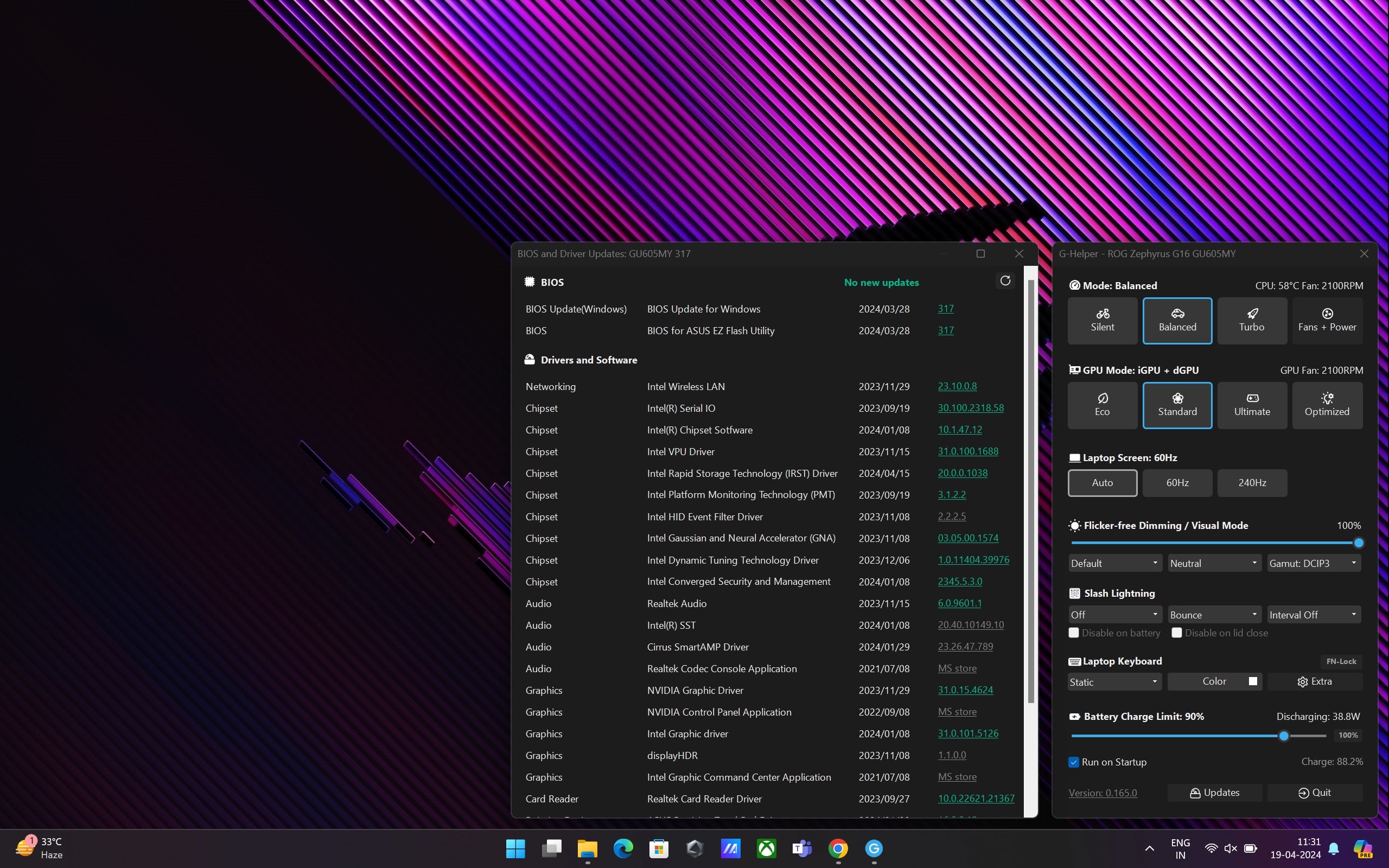The height and width of the screenshot is (868, 1389).
Task: Click the Updates button in G-Helper
Action: (x=1214, y=793)
